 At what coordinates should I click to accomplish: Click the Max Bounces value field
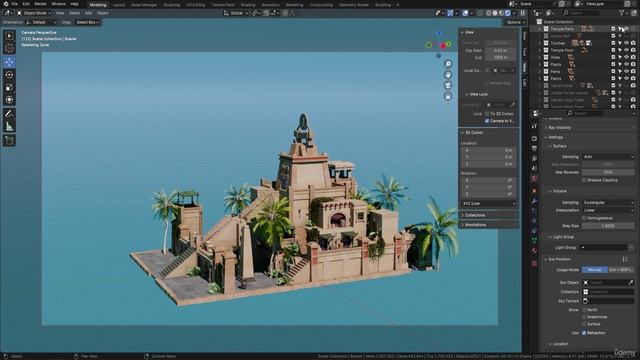[608, 172]
